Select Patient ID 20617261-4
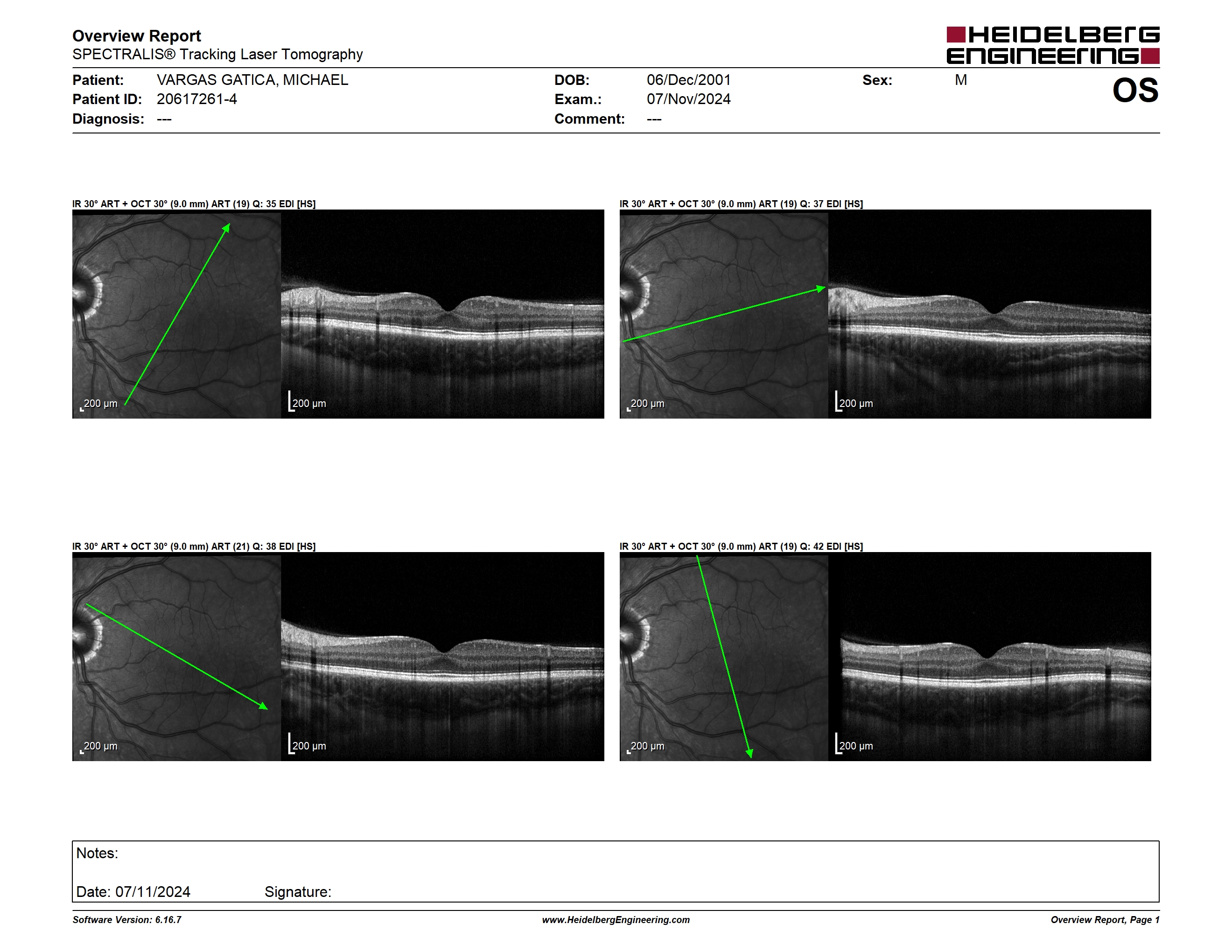The width and height of the screenshot is (1232, 952). tap(197, 99)
